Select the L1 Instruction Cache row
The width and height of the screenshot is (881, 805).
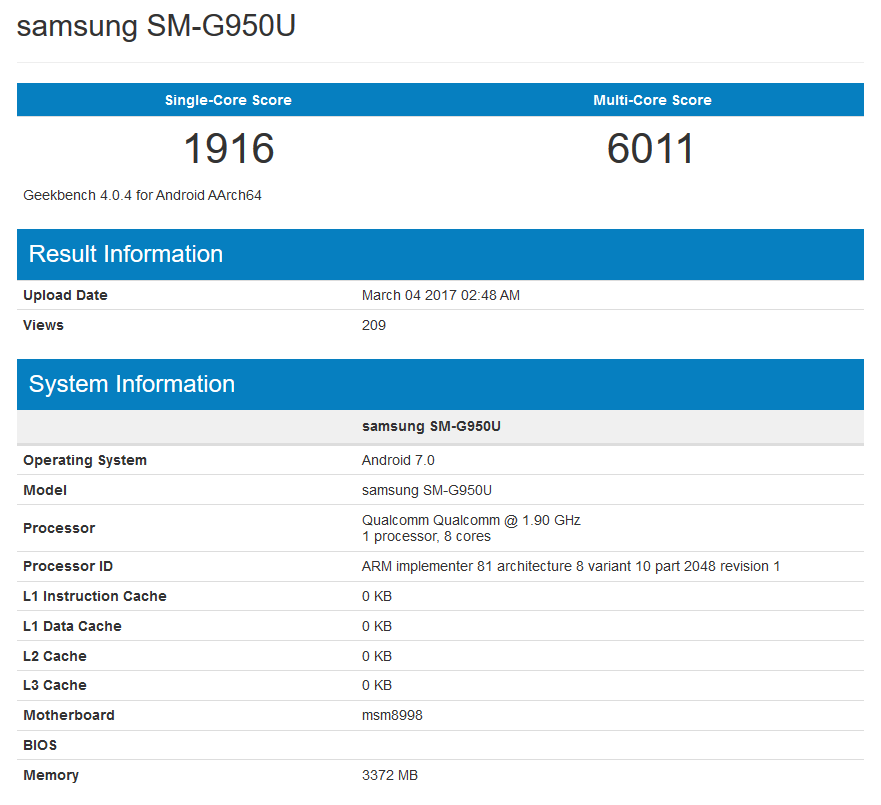pos(95,596)
